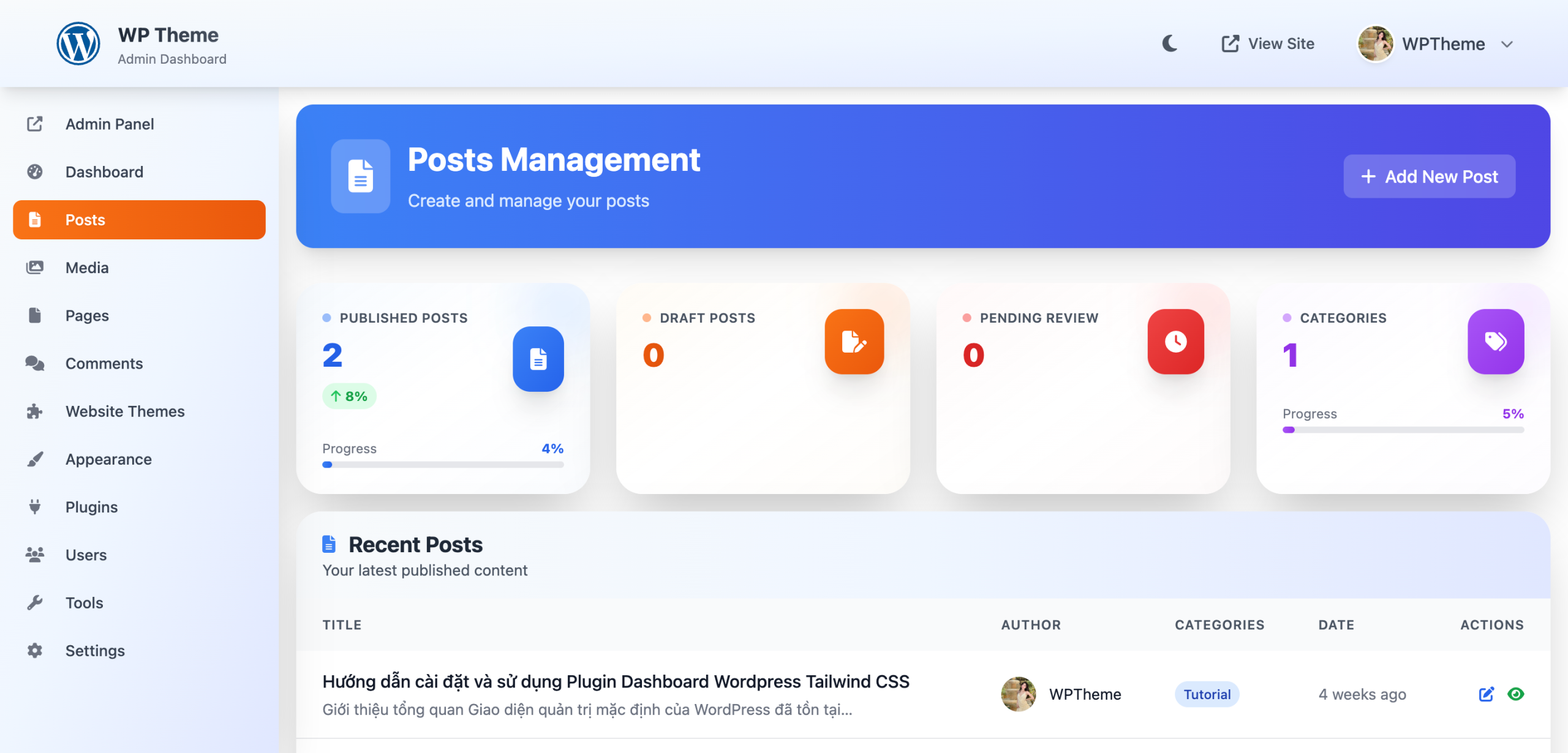Click the purple Categories tag icon
This screenshot has width=1568, height=753.
[x=1495, y=342]
